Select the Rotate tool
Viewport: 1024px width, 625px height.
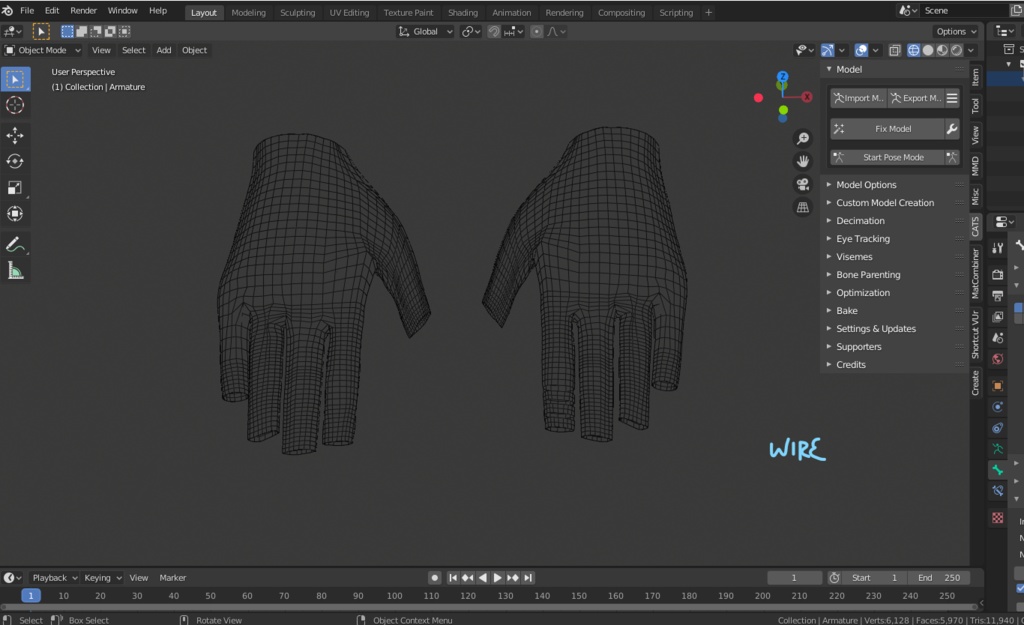tap(16, 161)
